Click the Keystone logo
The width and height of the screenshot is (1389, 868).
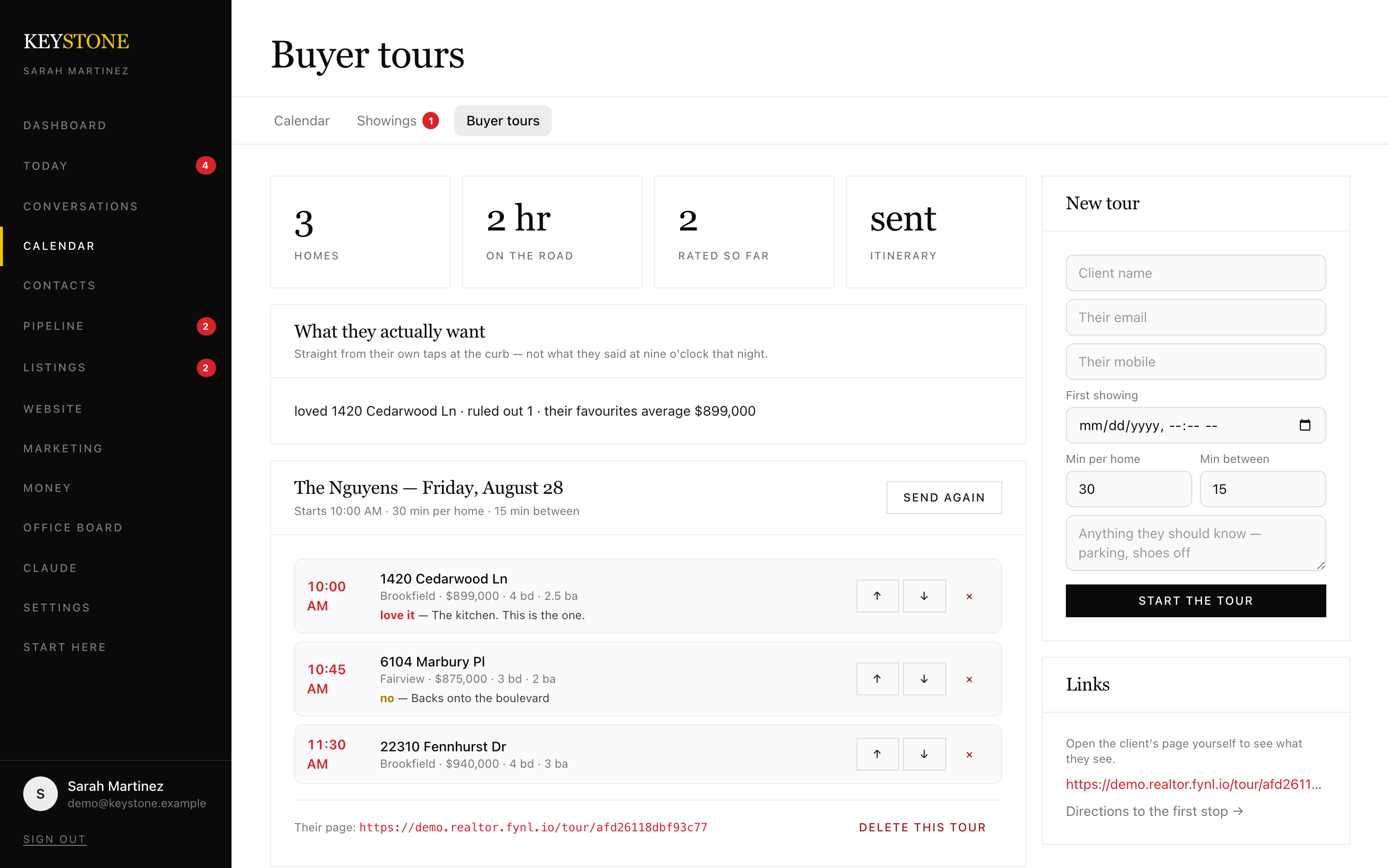point(76,41)
